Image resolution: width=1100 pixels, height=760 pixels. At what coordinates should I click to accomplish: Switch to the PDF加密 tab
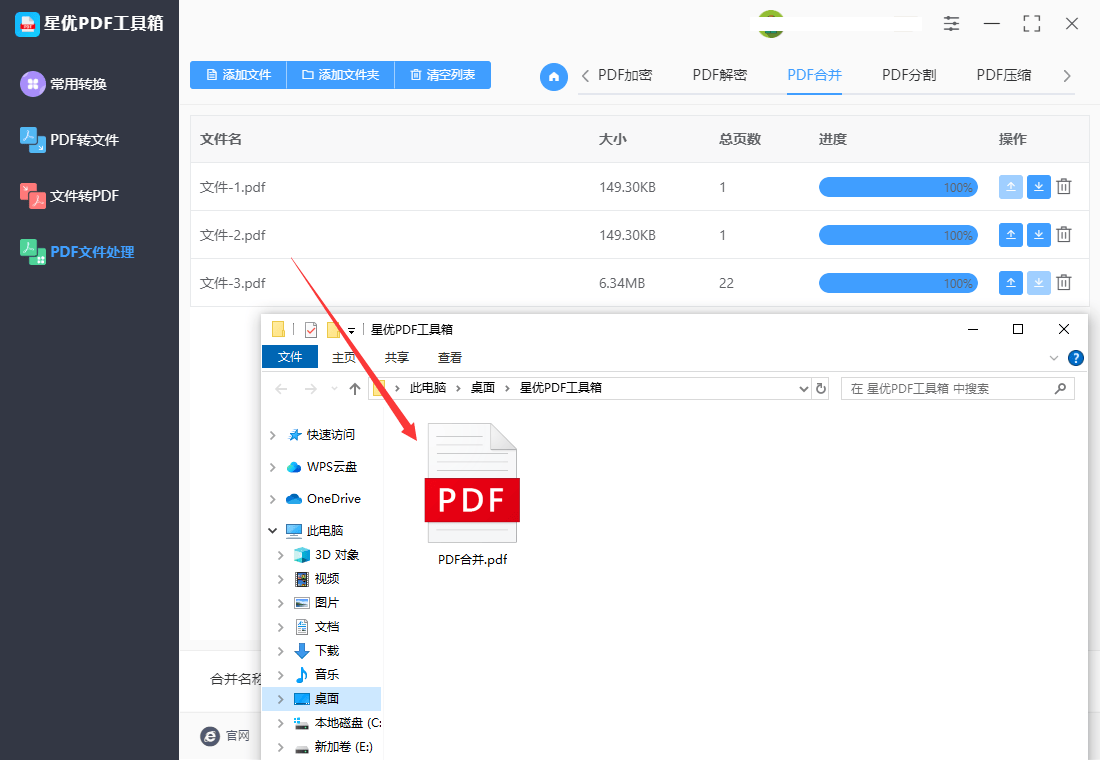625,75
